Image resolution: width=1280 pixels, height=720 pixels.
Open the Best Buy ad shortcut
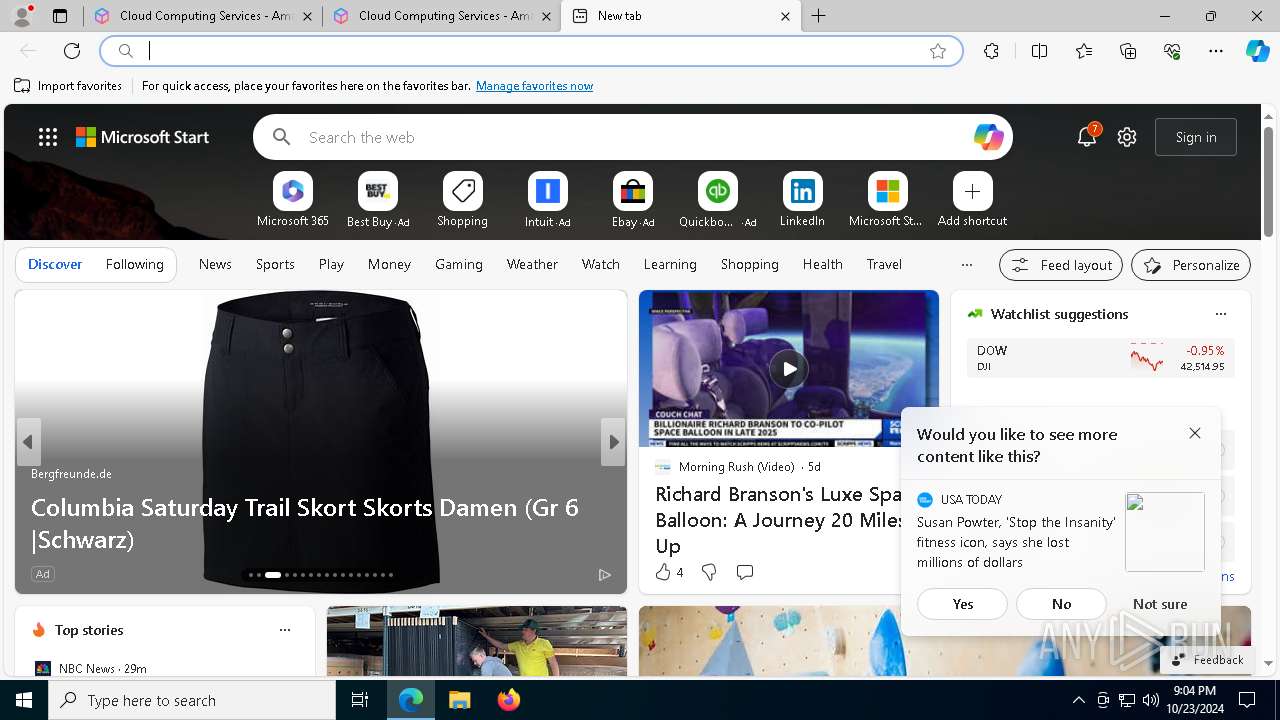click(x=377, y=200)
